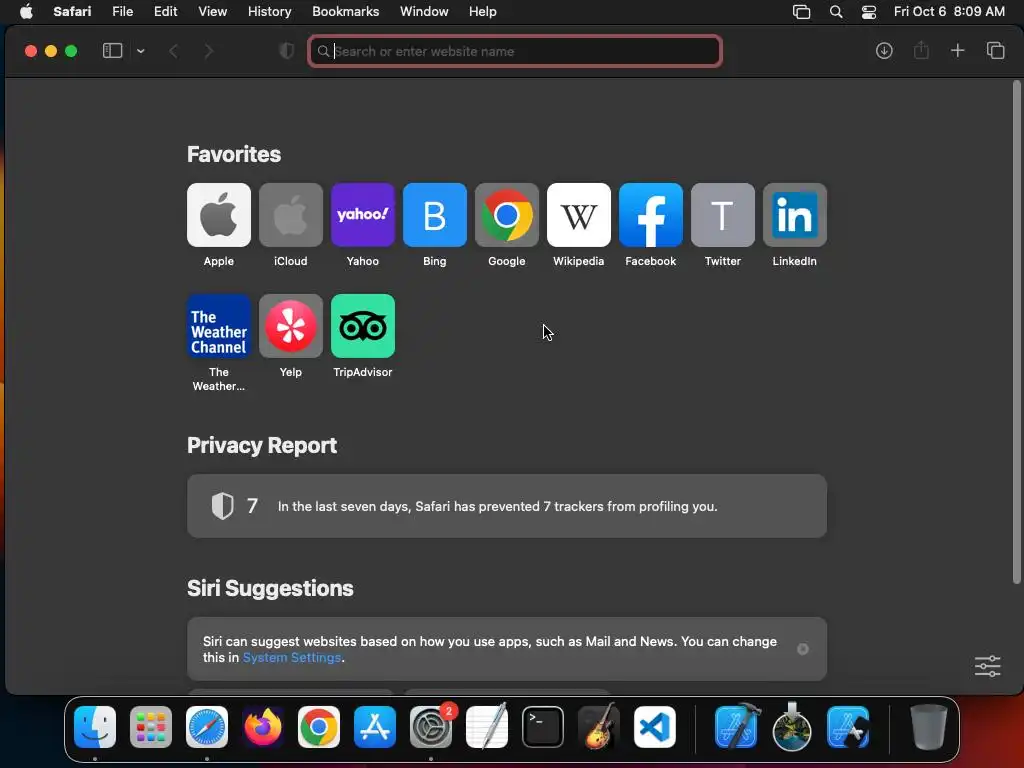Open the Window menu
Screen dimensions: 1024x768
tap(424, 12)
